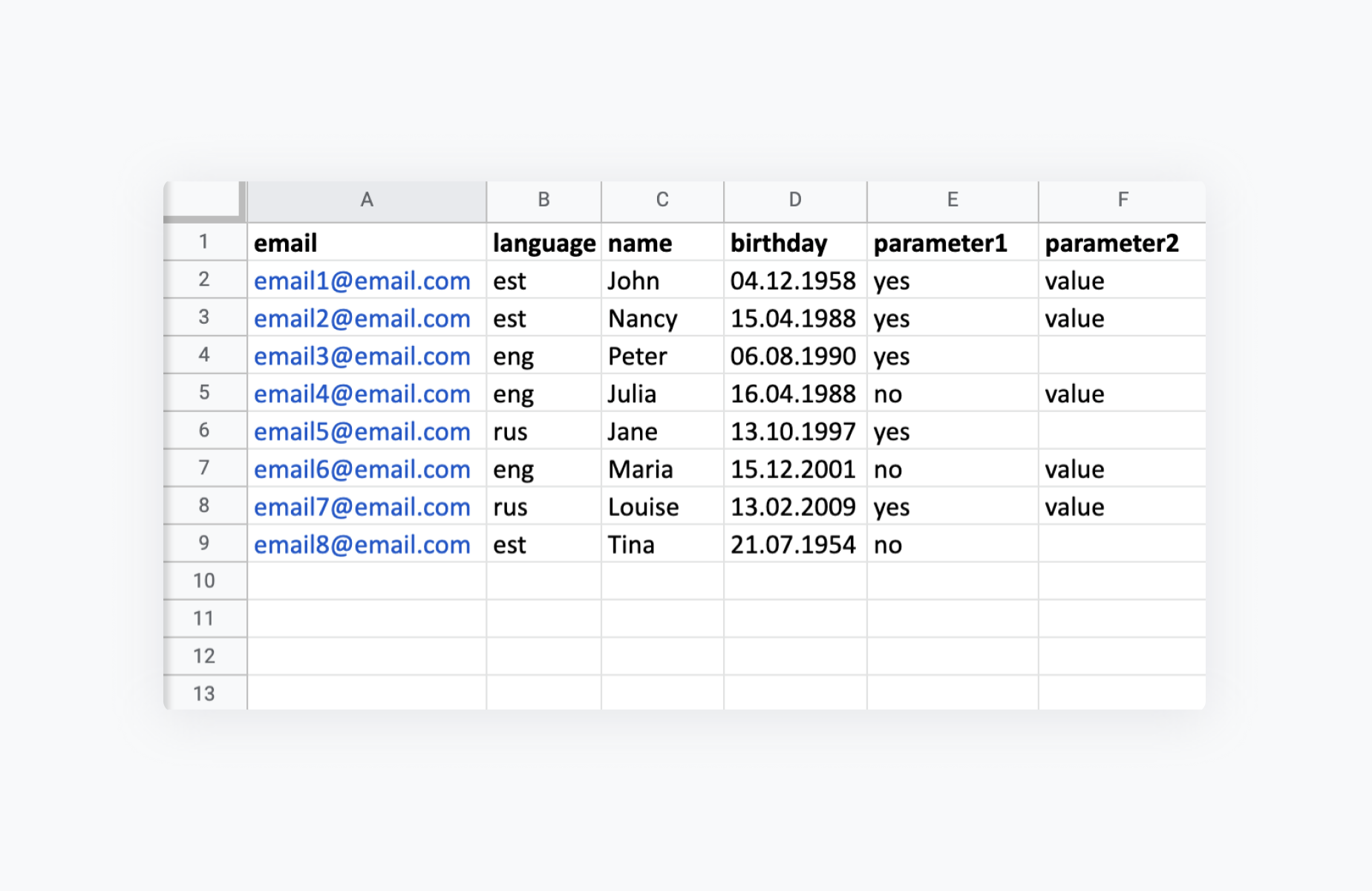This screenshot has width=1372, height=891.
Task: Select column A header
Action: [367, 200]
